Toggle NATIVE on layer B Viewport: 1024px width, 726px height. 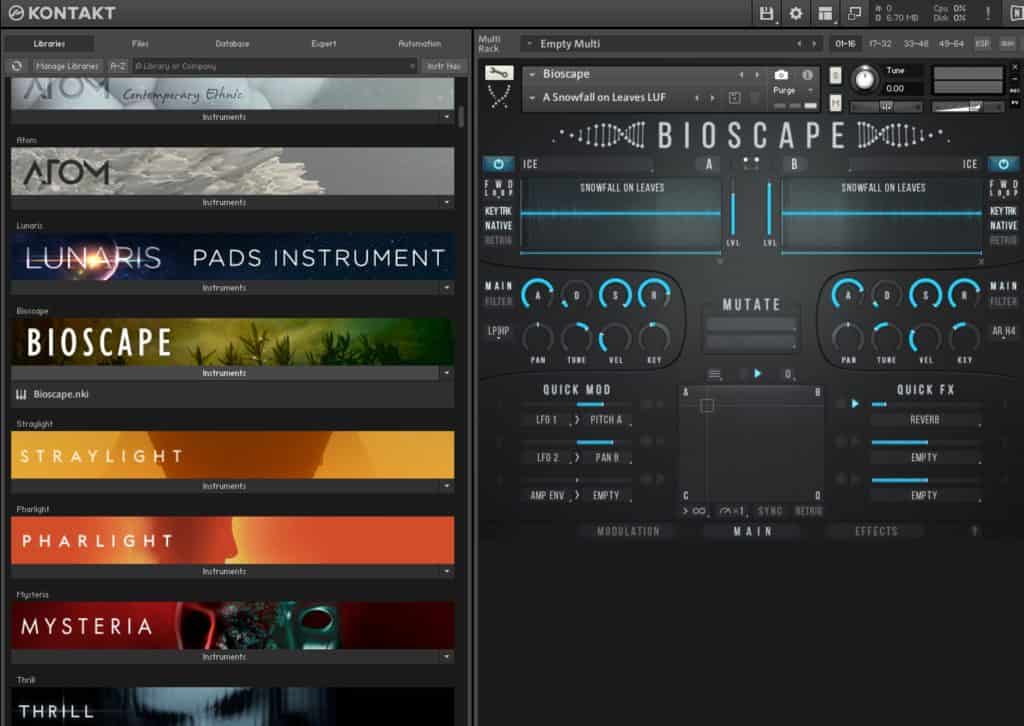coord(1003,226)
